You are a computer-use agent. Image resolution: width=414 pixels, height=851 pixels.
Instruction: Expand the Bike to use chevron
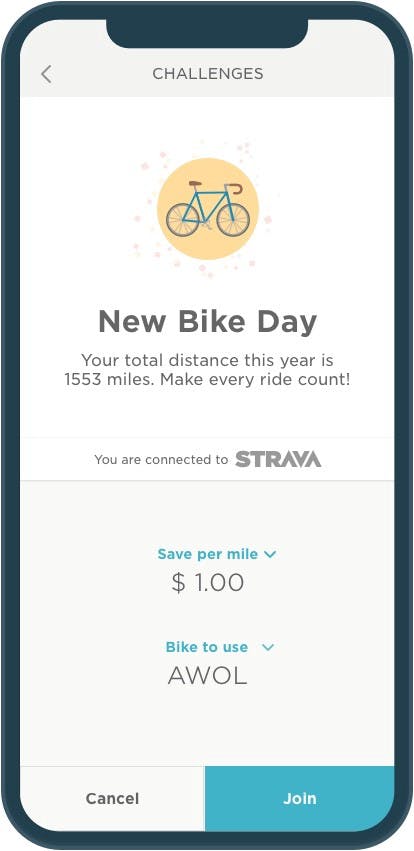pyautogui.click(x=269, y=647)
